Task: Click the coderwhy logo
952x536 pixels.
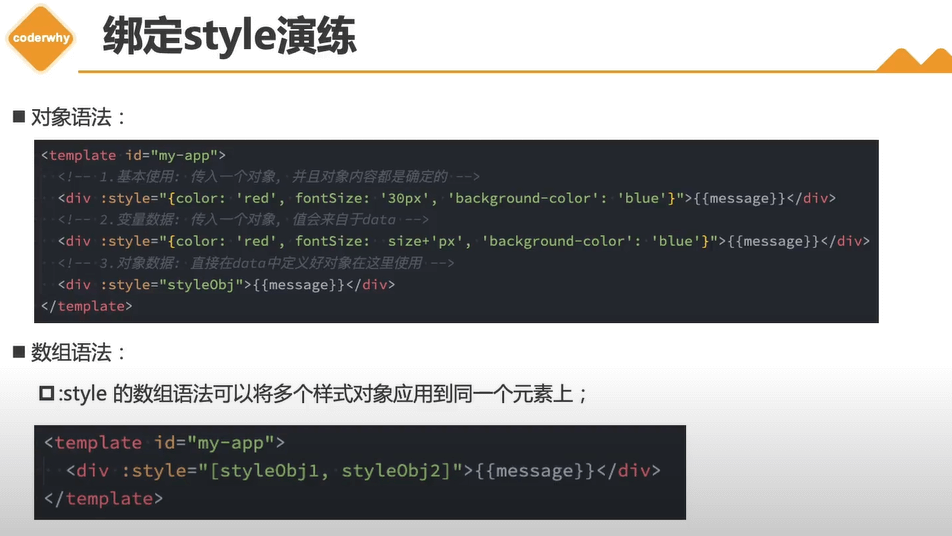Action: (x=40, y=38)
